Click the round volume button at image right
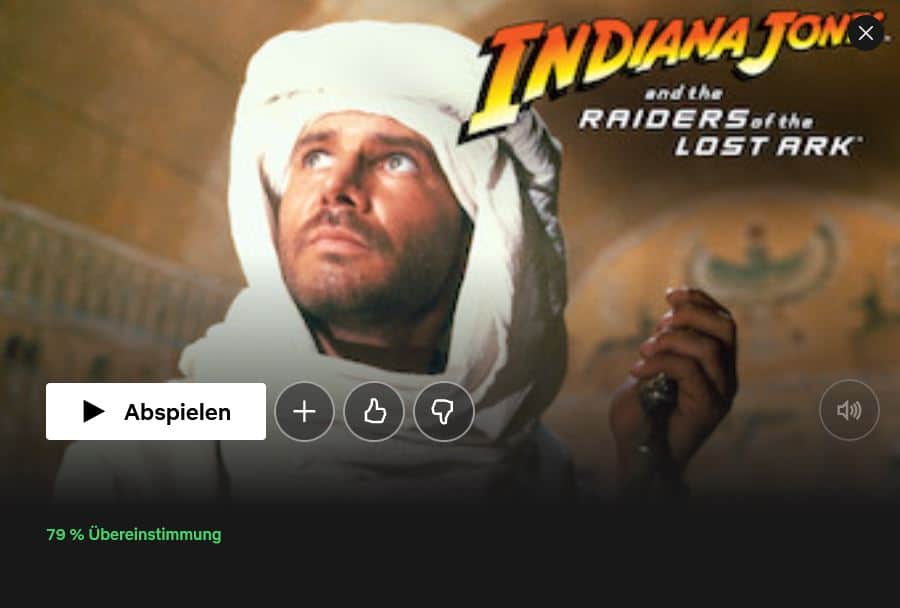This screenshot has width=900, height=608. 849,410
